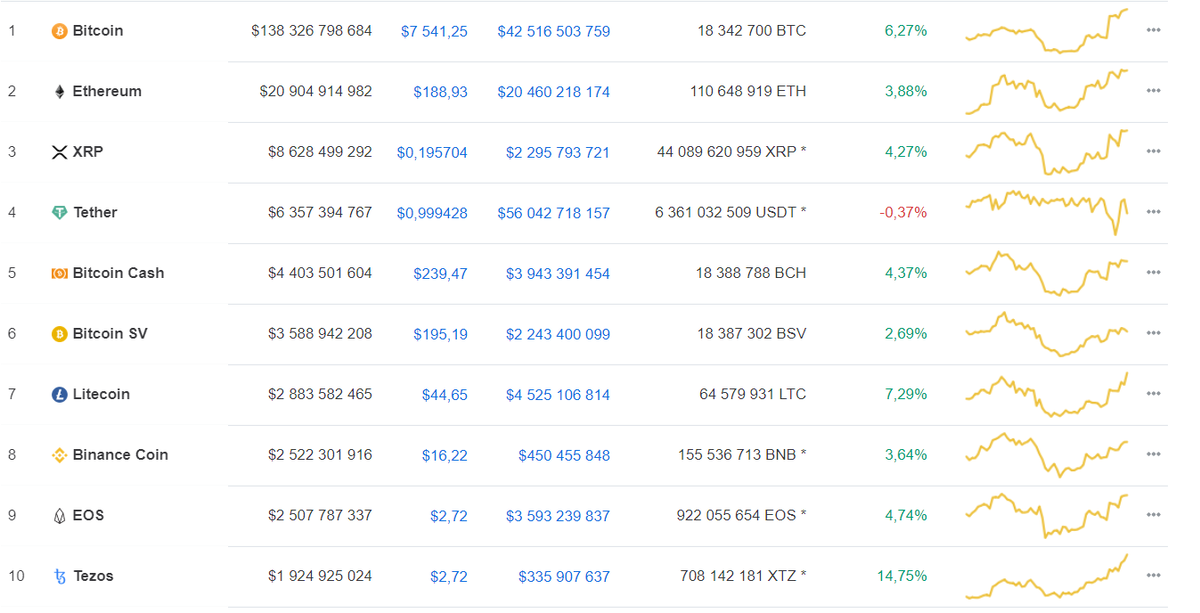
Task: Open the more options menu for EOS
Action: click(1153, 515)
